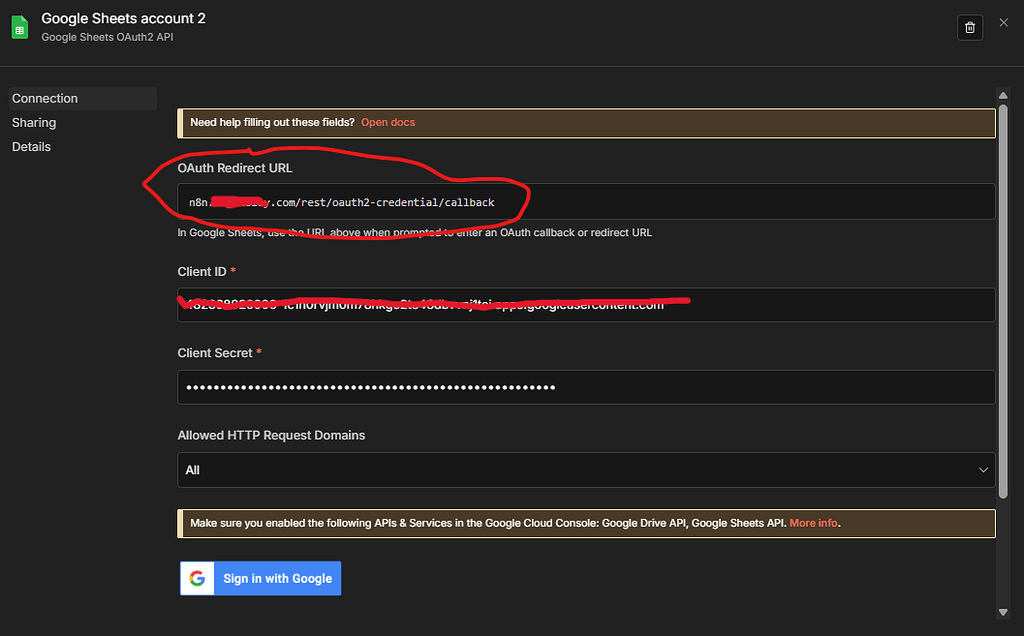Click the scrollbar down arrow
Viewport: 1024px width, 636px height.
[x=1003, y=612]
